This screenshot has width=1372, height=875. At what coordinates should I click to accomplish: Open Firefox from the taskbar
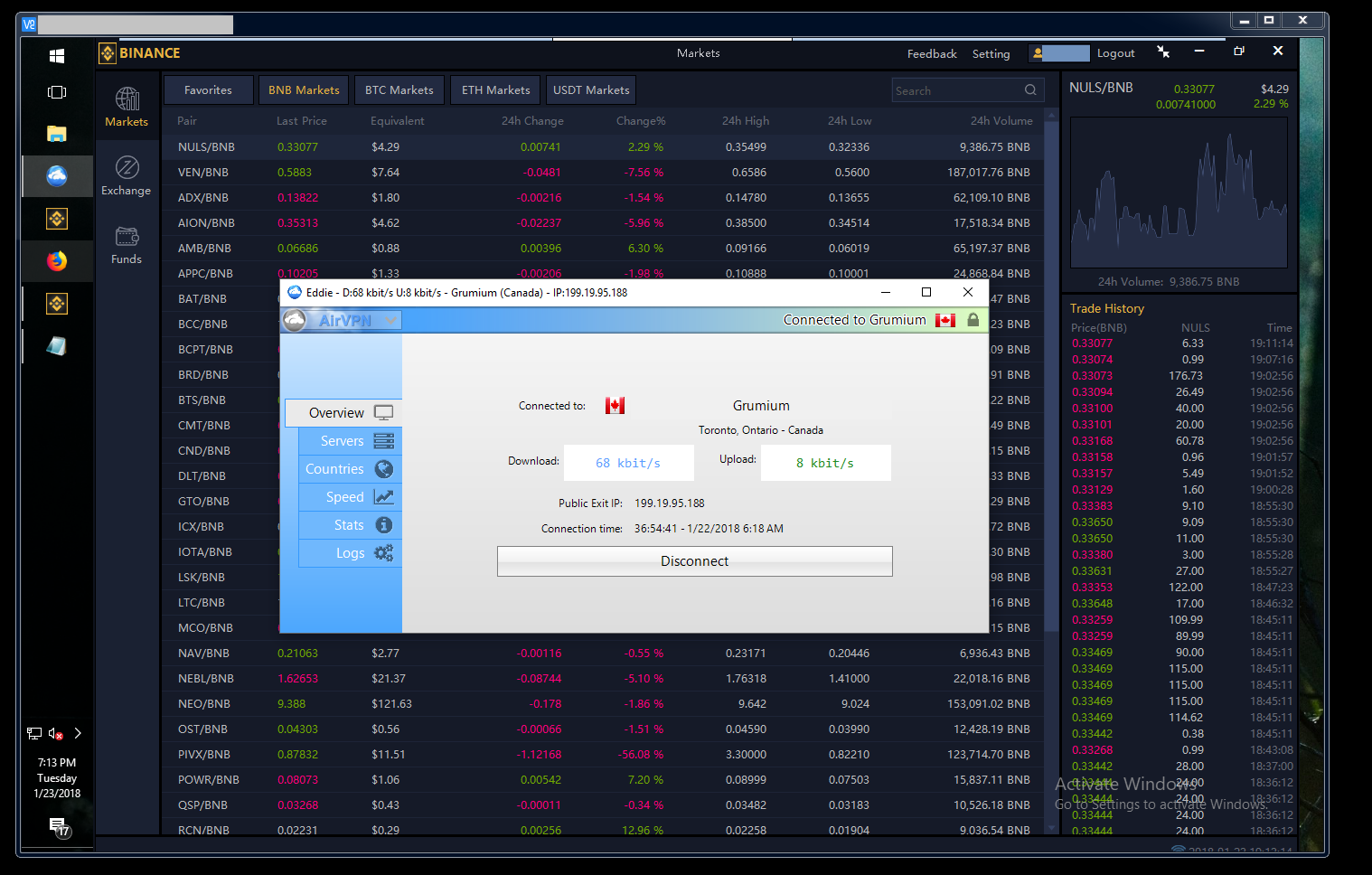click(57, 261)
